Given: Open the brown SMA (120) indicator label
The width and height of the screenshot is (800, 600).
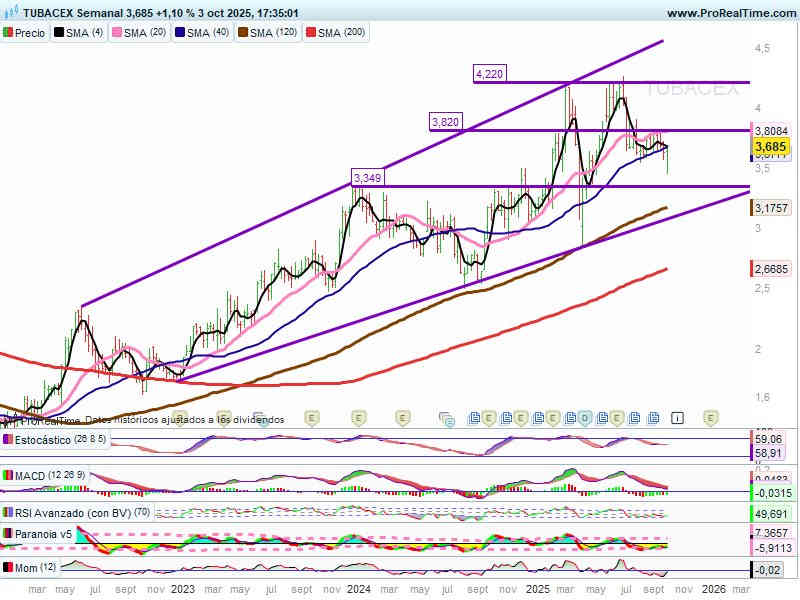Looking at the screenshot, I should coord(273,33).
